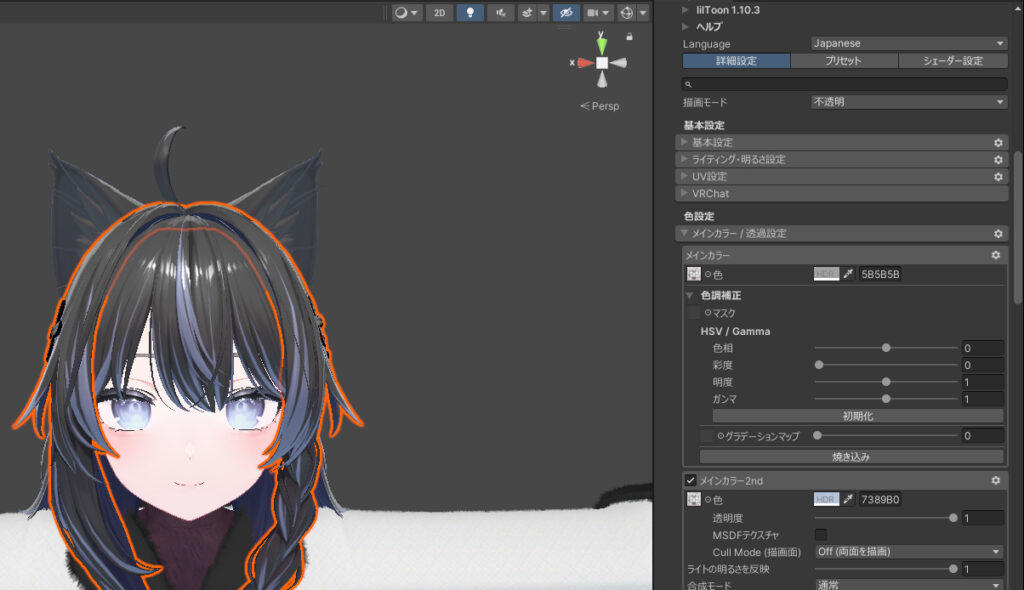
Task: Click the 7389B0 HDR color swatch
Action: (x=826, y=499)
